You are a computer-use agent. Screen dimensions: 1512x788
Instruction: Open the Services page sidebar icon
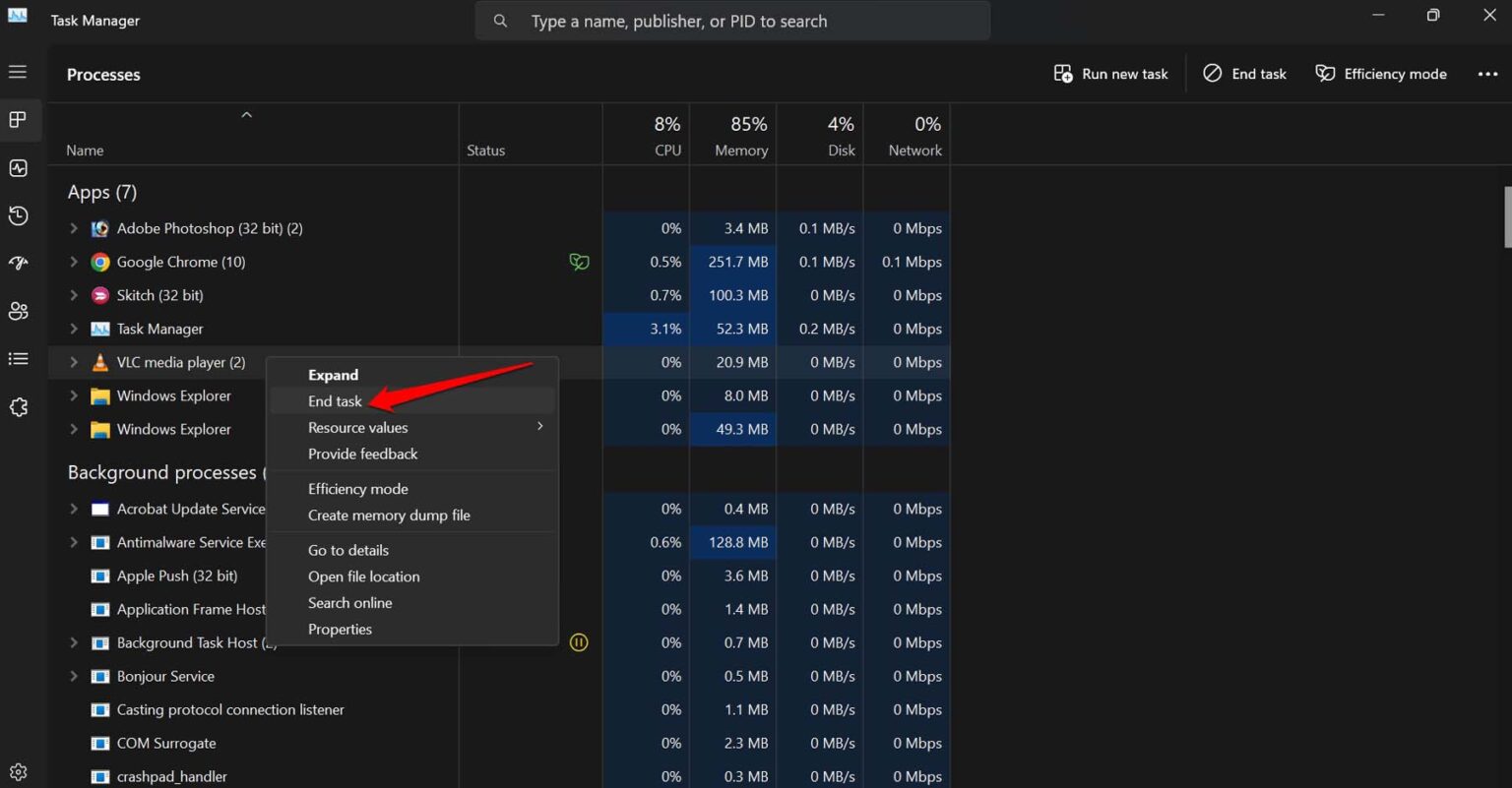[x=19, y=407]
